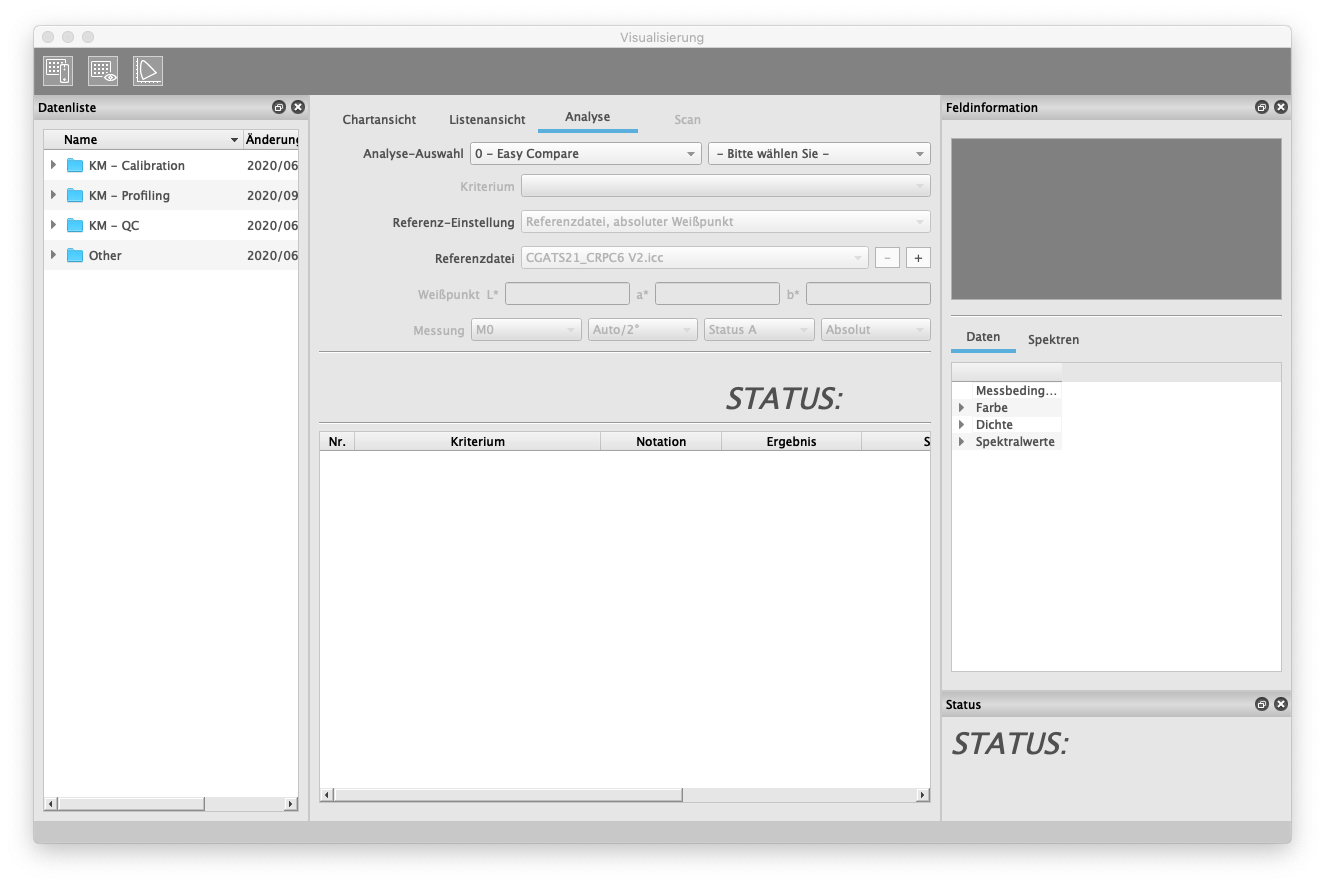Add reference file with plus button
The image size is (1325, 885).
(918, 258)
